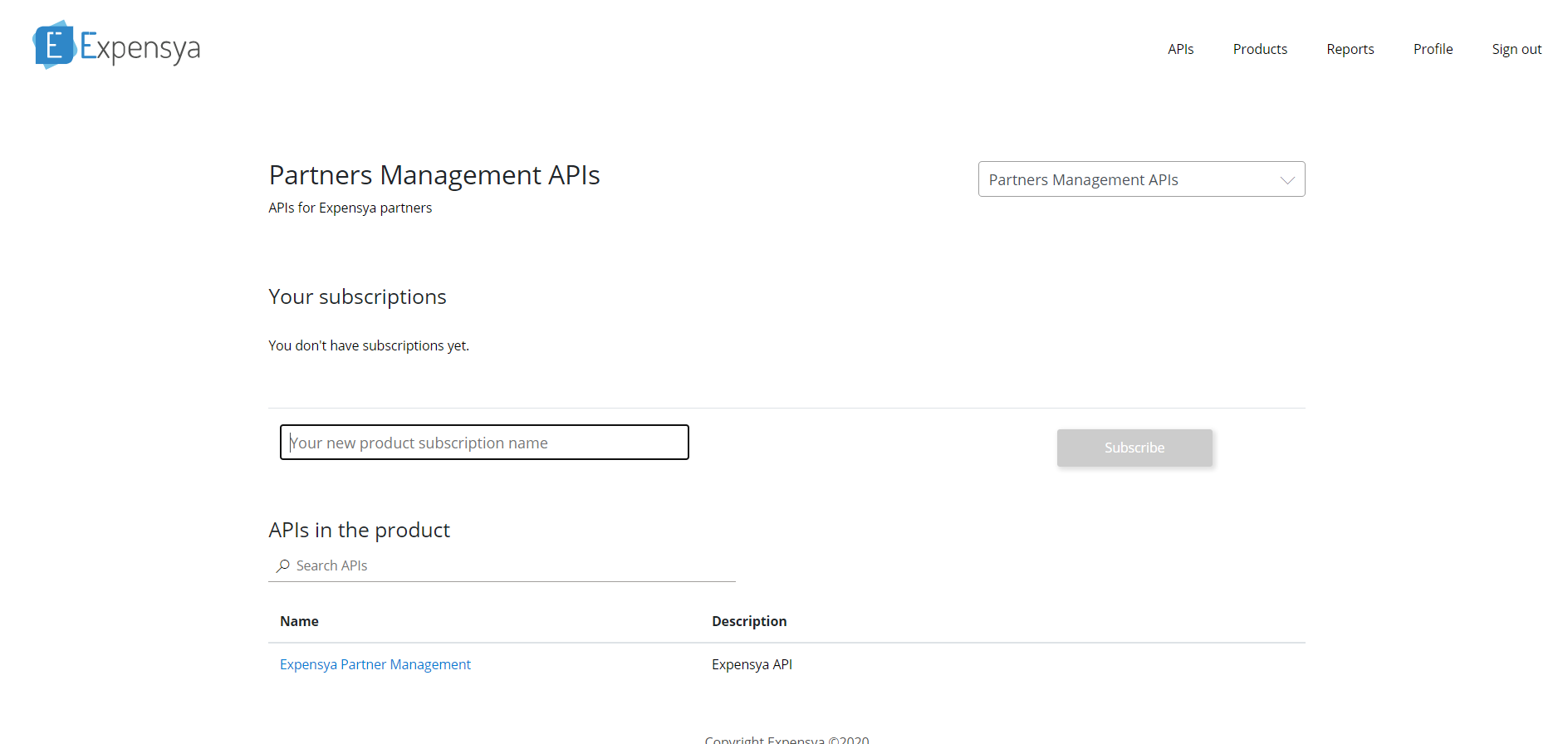Click the Expensya API description cell
This screenshot has height=744, width=1568.
pyautogui.click(x=752, y=664)
